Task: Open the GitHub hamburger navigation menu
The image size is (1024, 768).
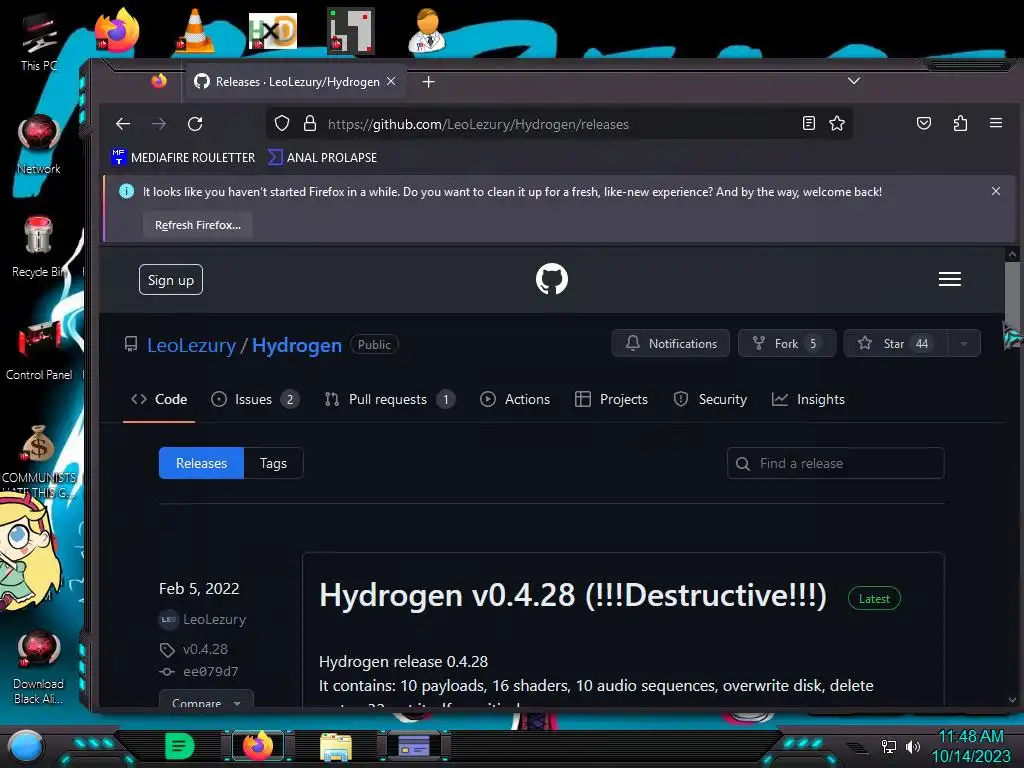Action: click(950, 280)
